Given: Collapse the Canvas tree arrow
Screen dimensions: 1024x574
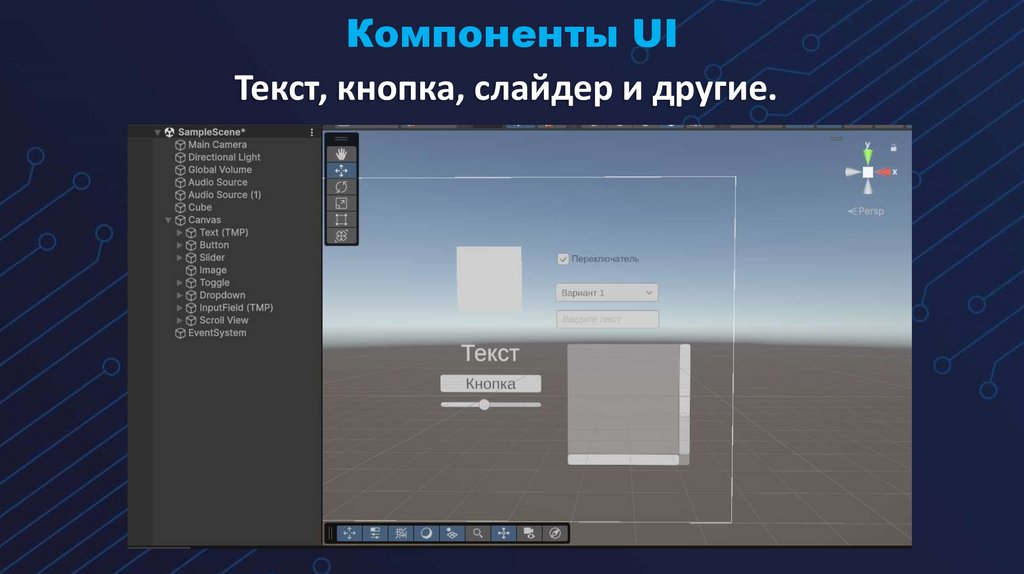Looking at the screenshot, I should pos(168,220).
